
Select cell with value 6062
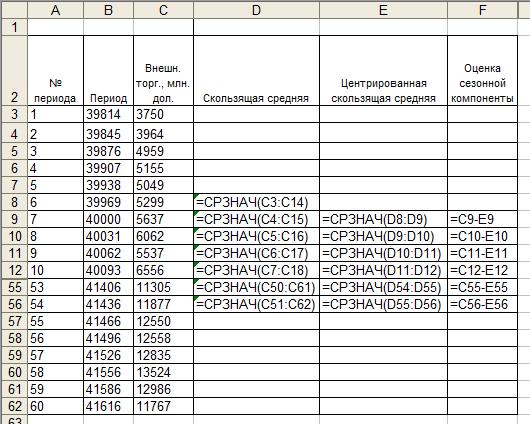(163, 236)
